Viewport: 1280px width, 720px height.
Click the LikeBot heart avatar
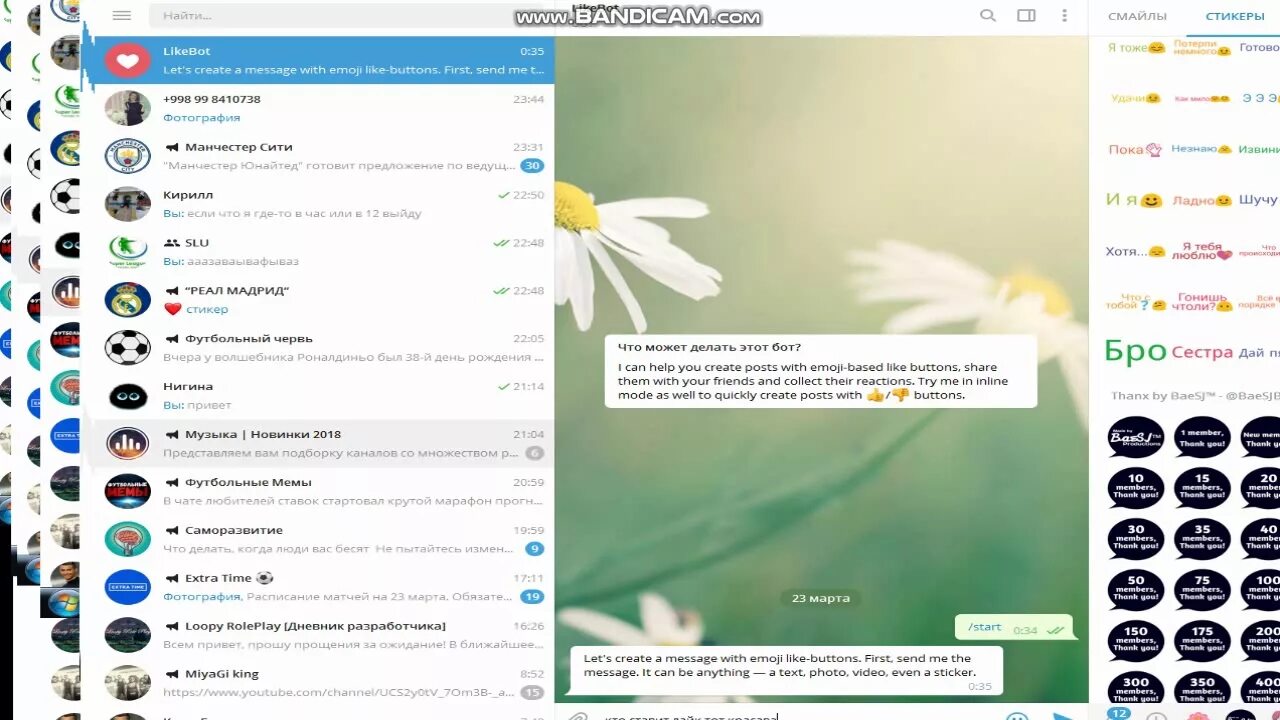(x=128, y=60)
